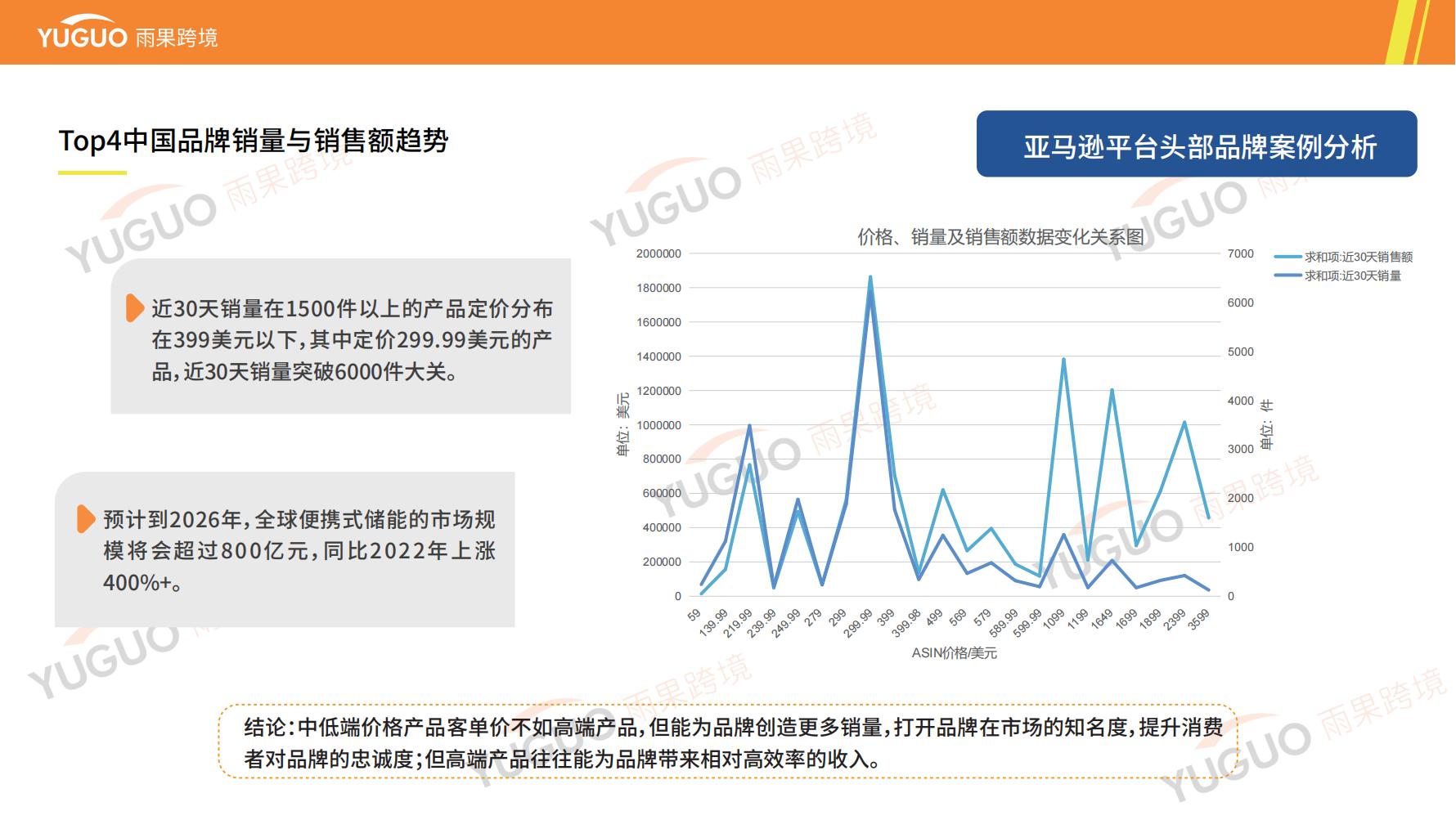The image size is (1456, 820).
Task: Click x-axis label 1099
Action: [1054, 620]
